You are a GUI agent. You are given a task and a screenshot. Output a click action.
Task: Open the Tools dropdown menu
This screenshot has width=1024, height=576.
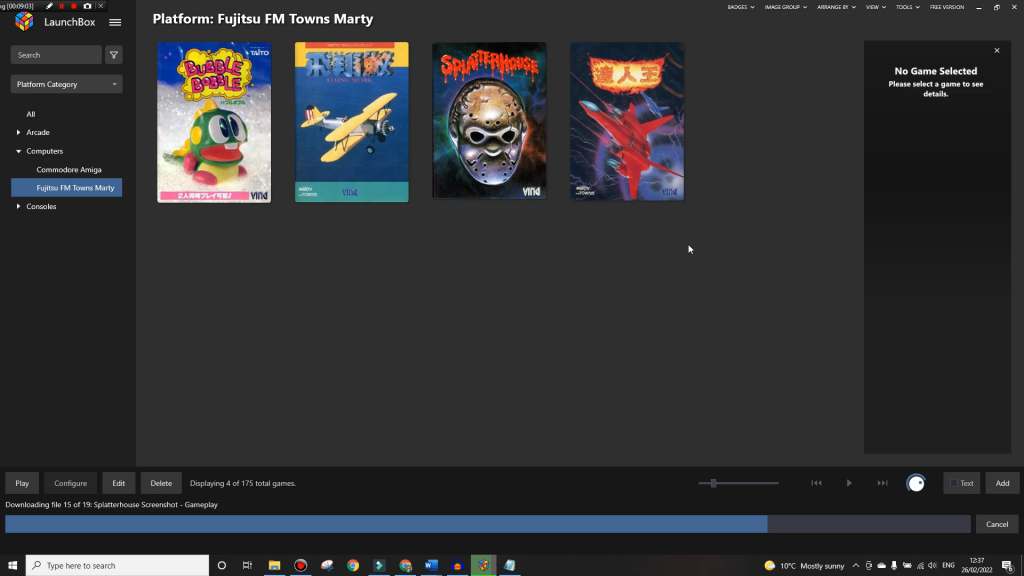[907, 7]
